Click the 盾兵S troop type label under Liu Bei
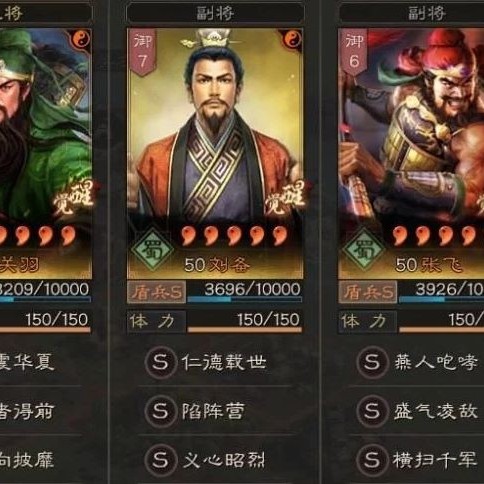This screenshot has height=484, width=484. (156, 292)
